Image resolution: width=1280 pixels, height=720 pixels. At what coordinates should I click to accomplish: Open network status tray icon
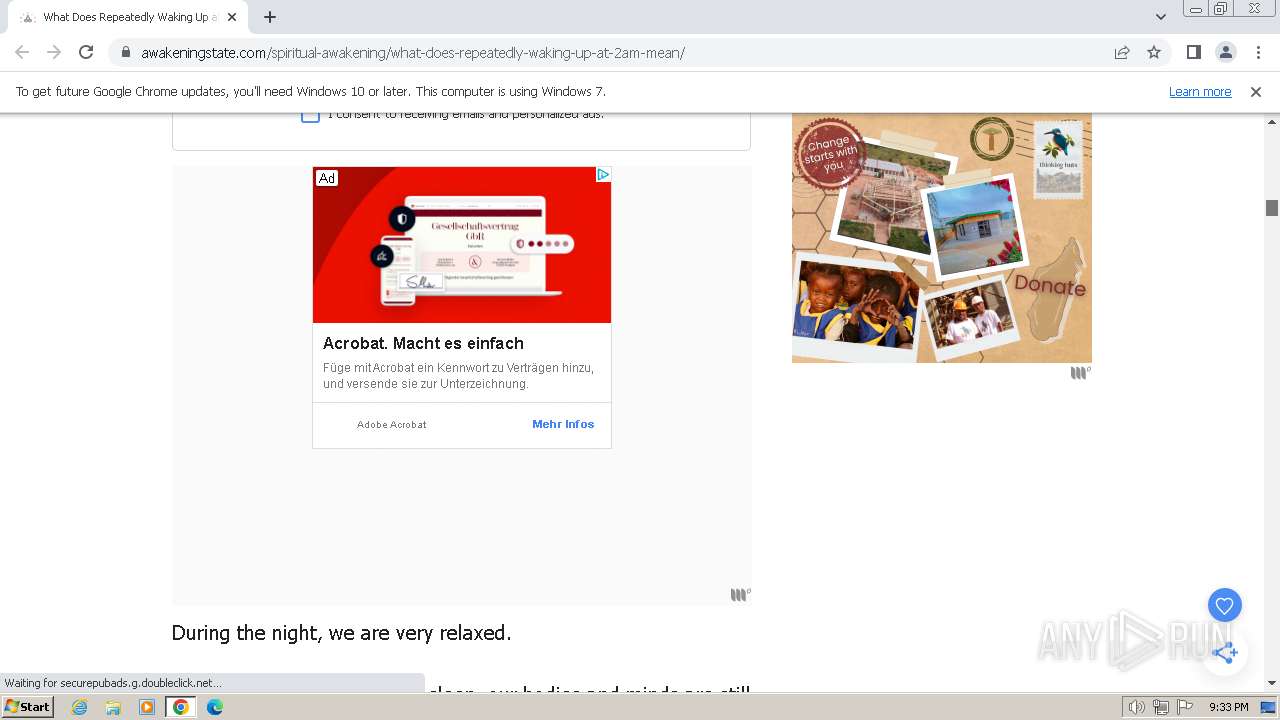click(1161, 707)
